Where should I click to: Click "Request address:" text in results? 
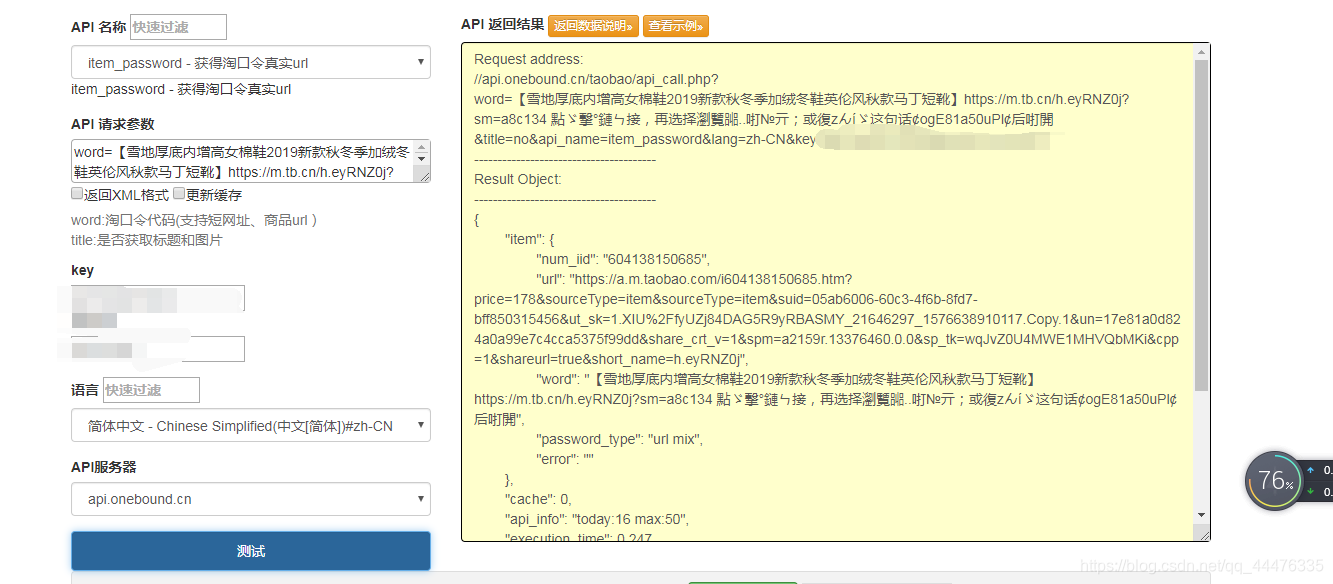pos(529,59)
